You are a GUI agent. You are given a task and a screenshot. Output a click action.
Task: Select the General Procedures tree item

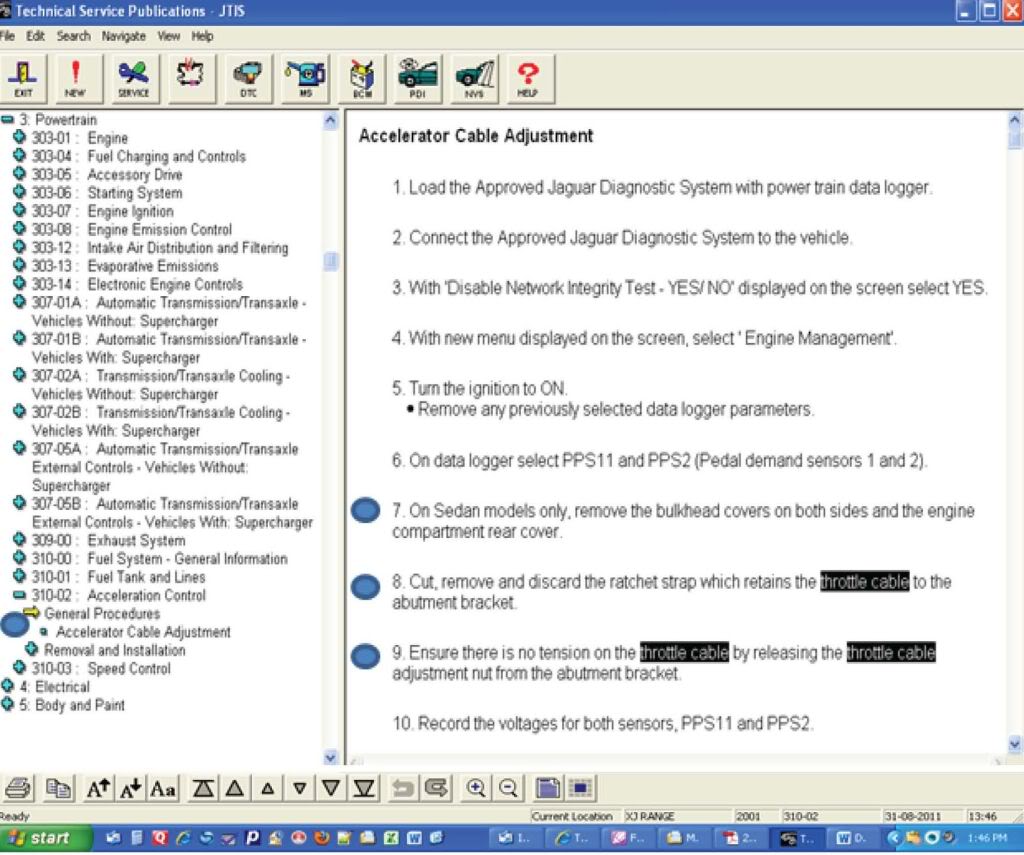[x=102, y=614]
